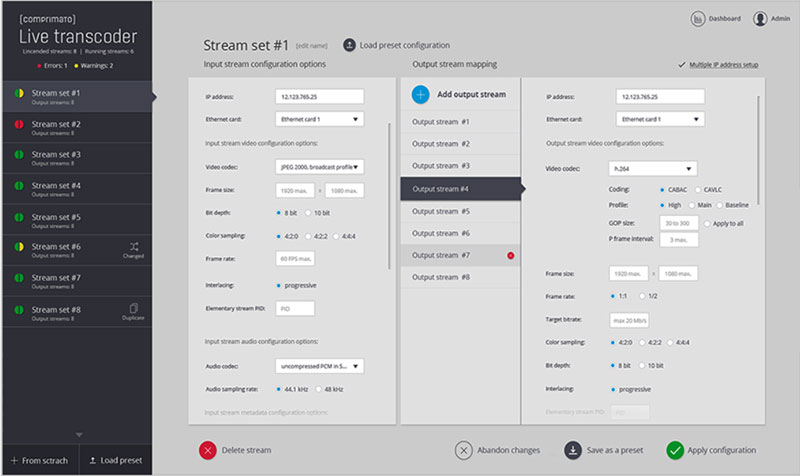The image size is (800, 476).
Task: Click the red error indicator on Output stream #7
Action: tap(511, 256)
